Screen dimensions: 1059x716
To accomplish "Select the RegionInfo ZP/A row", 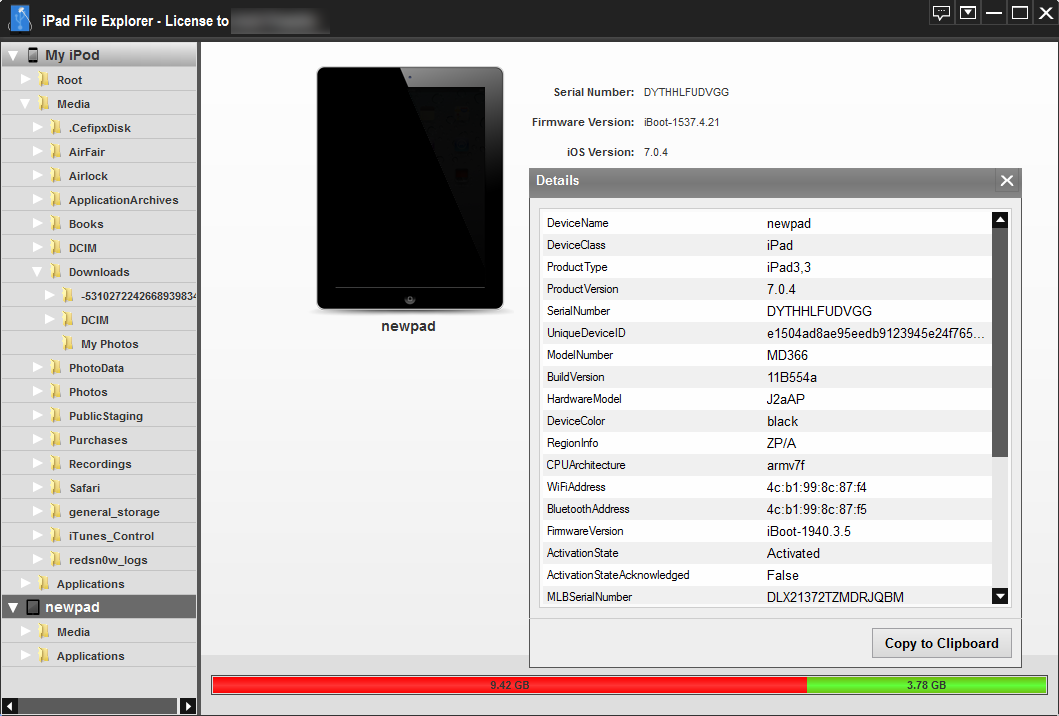I will click(765, 443).
